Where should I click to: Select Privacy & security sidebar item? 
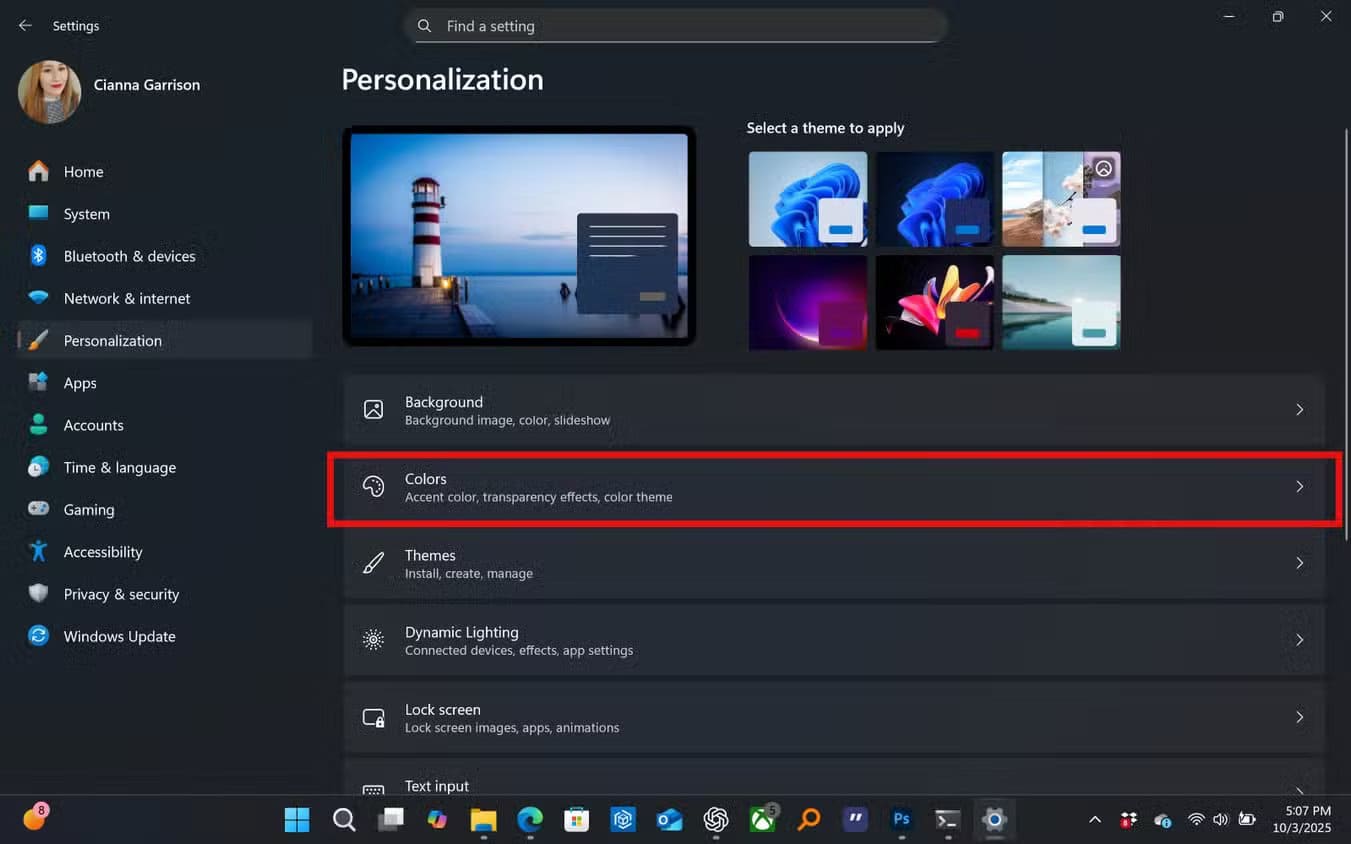121,594
